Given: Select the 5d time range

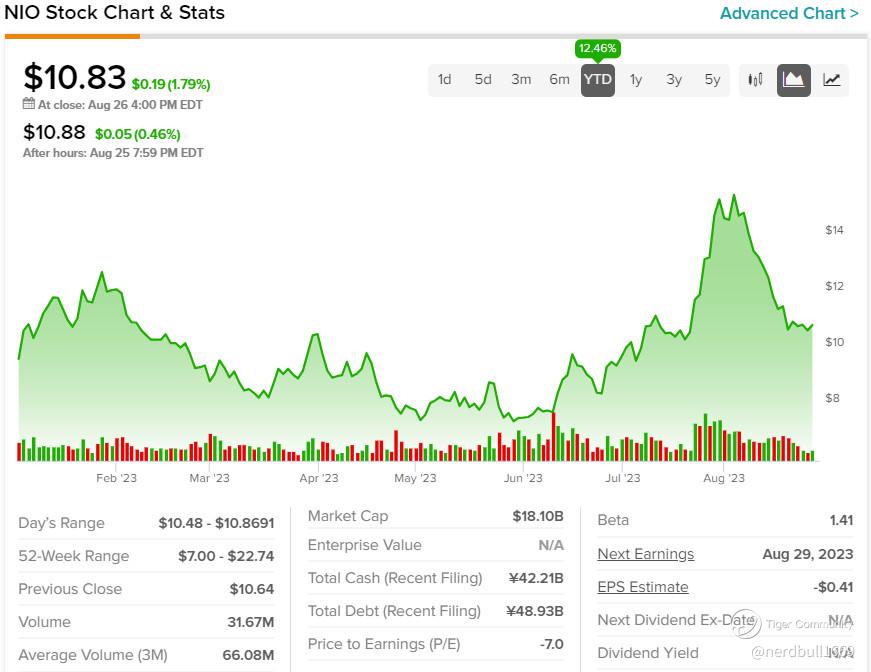Looking at the screenshot, I should click(483, 80).
